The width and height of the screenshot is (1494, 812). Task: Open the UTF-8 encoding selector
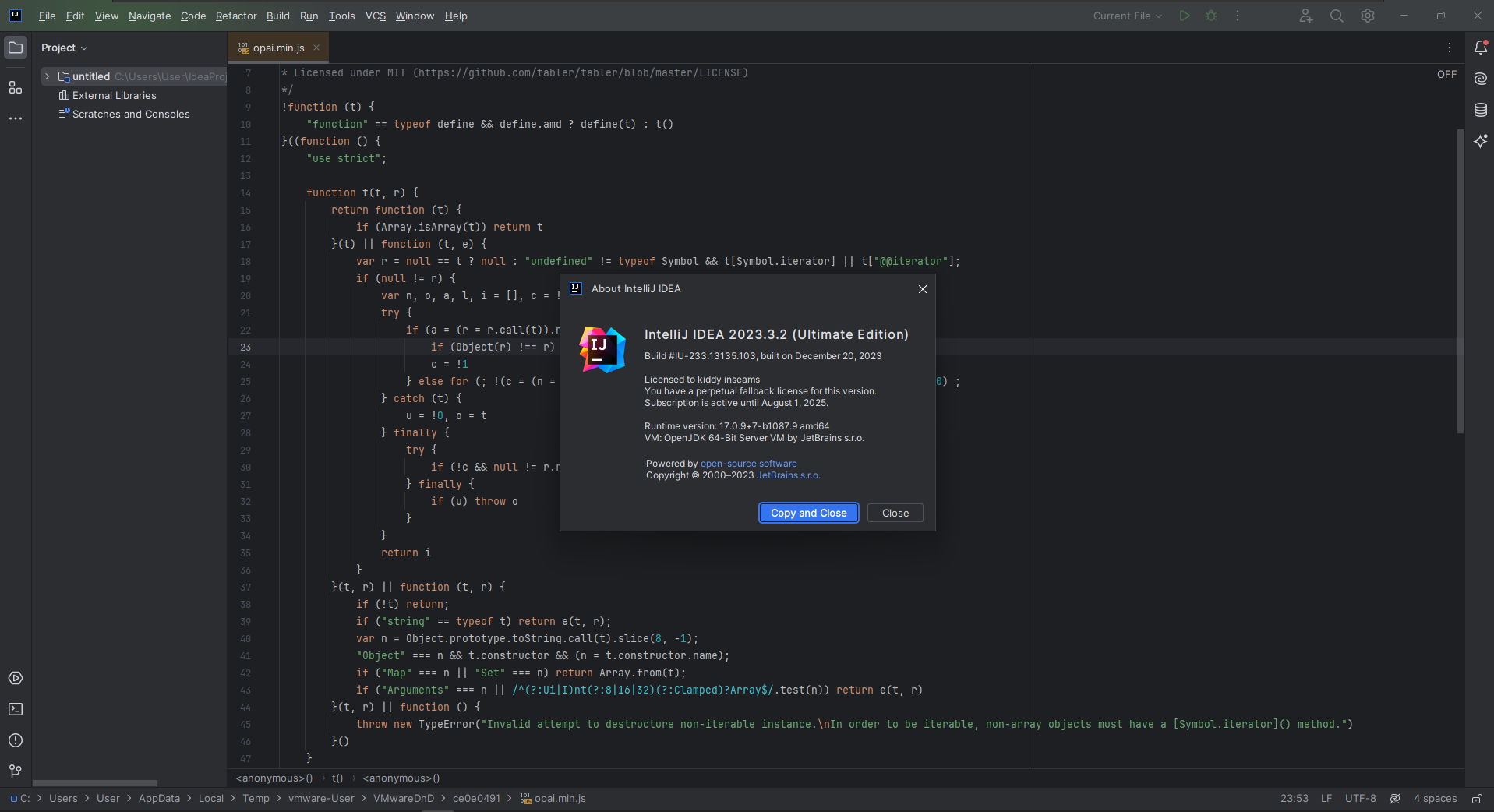(x=1361, y=799)
